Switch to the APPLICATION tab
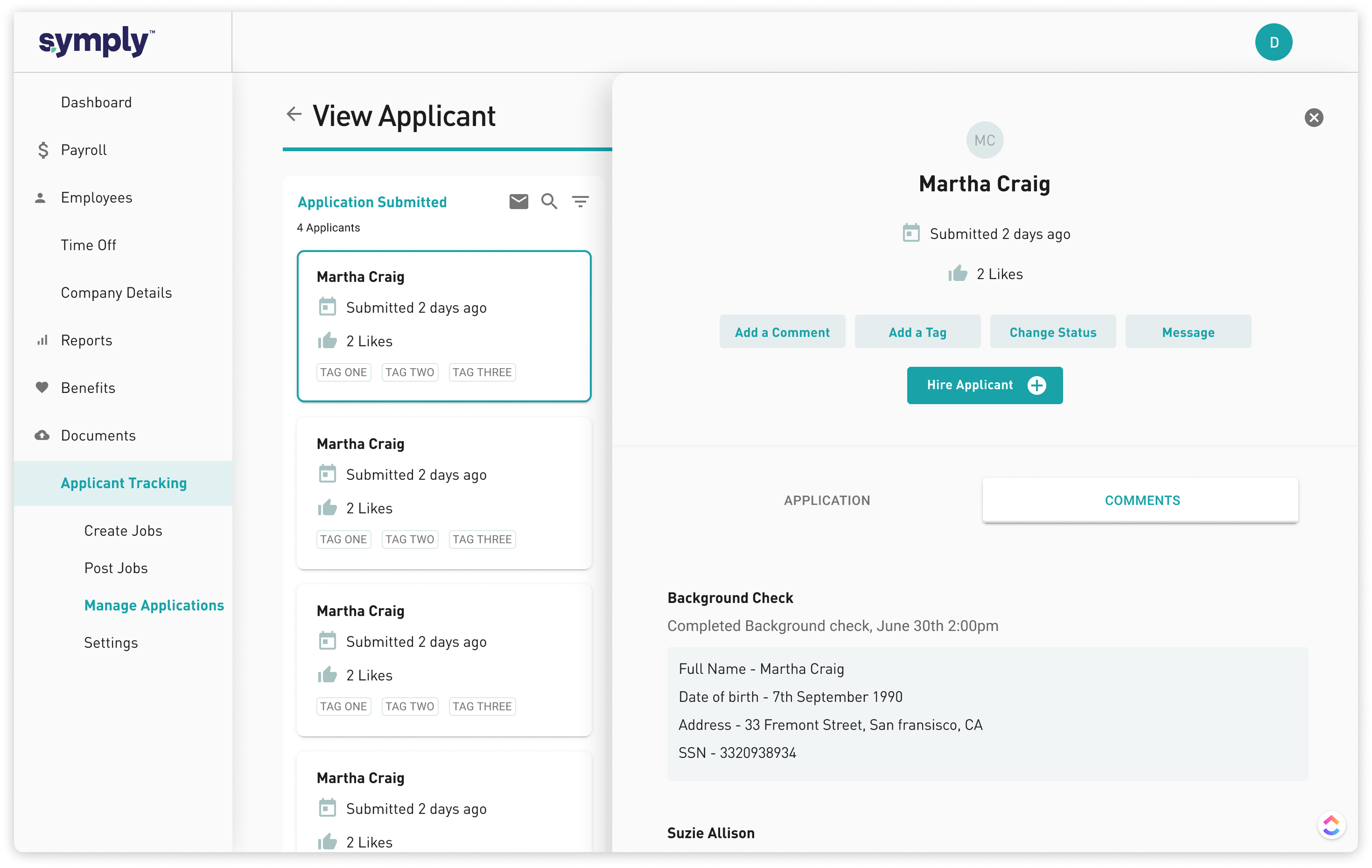The width and height of the screenshot is (1372, 868). point(826,500)
